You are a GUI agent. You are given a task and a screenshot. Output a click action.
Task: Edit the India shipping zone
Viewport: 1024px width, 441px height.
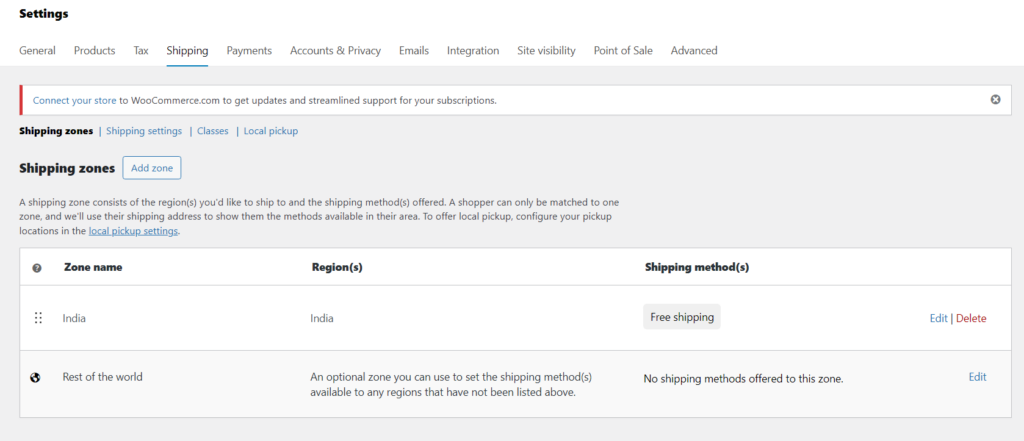(x=938, y=318)
